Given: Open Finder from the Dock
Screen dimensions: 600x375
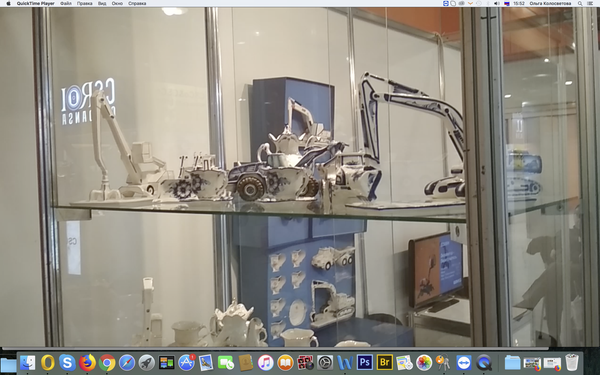Looking at the screenshot, I should pyautogui.click(x=28, y=362).
